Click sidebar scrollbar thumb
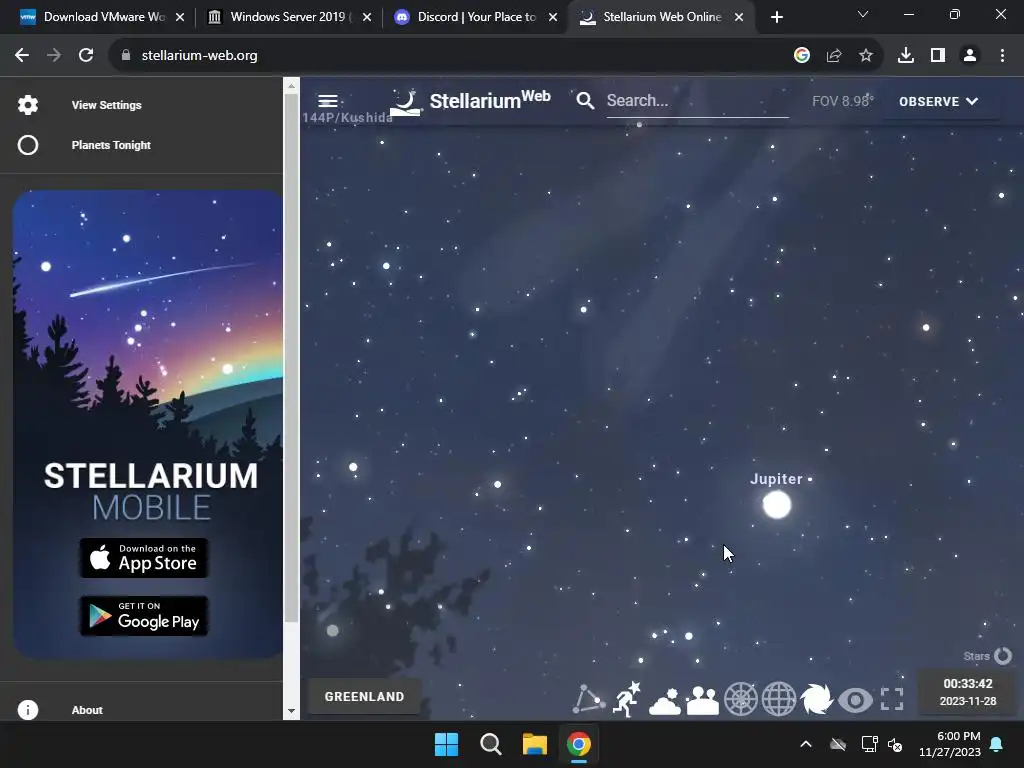This screenshot has height=768, width=1024. click(x=291, y=359)
